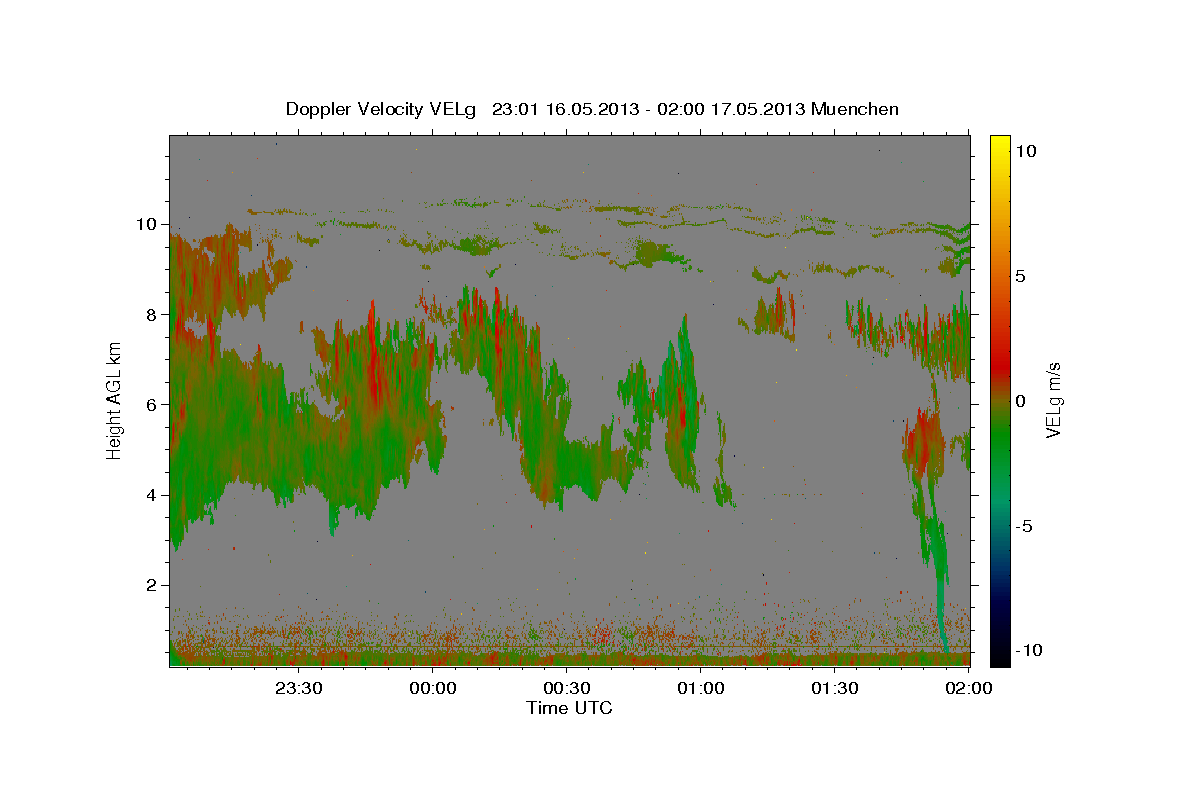Screen dimensions: 1200x800
Task: Click the 01:00 time tick label
Action: click(701, 688)
